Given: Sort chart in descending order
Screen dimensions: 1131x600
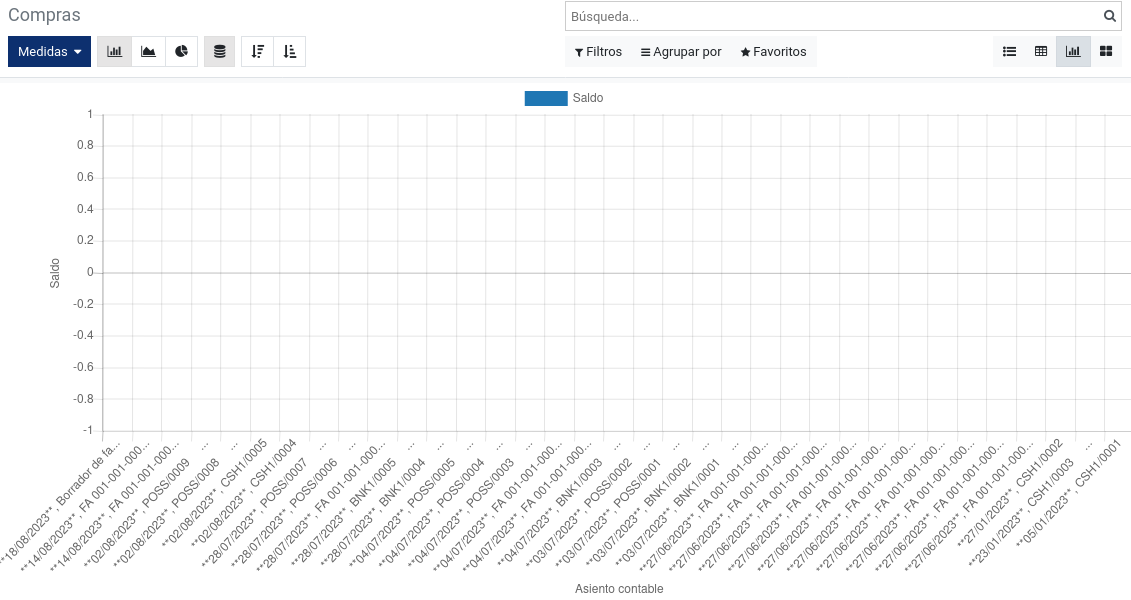Looking at the screenshot, I should (x=258, y=51).
